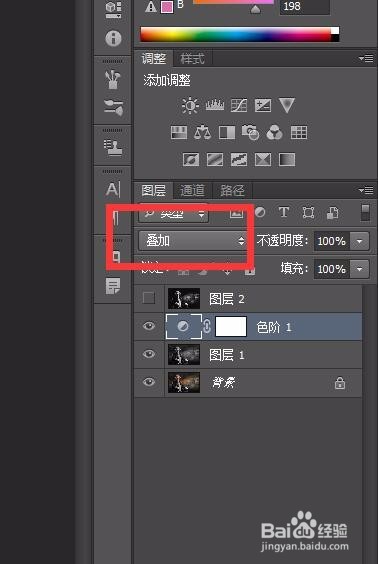Add a Brightness/Contrast adjustment
The width and height of the screenshot is (378, 564).
190,106
